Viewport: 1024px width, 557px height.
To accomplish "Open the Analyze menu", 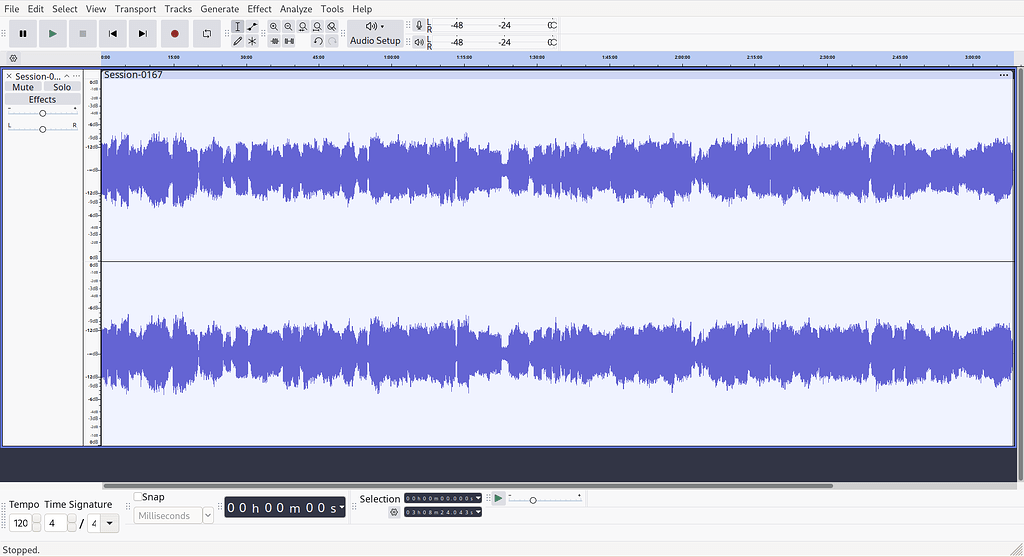I will [x=296, y=9].
